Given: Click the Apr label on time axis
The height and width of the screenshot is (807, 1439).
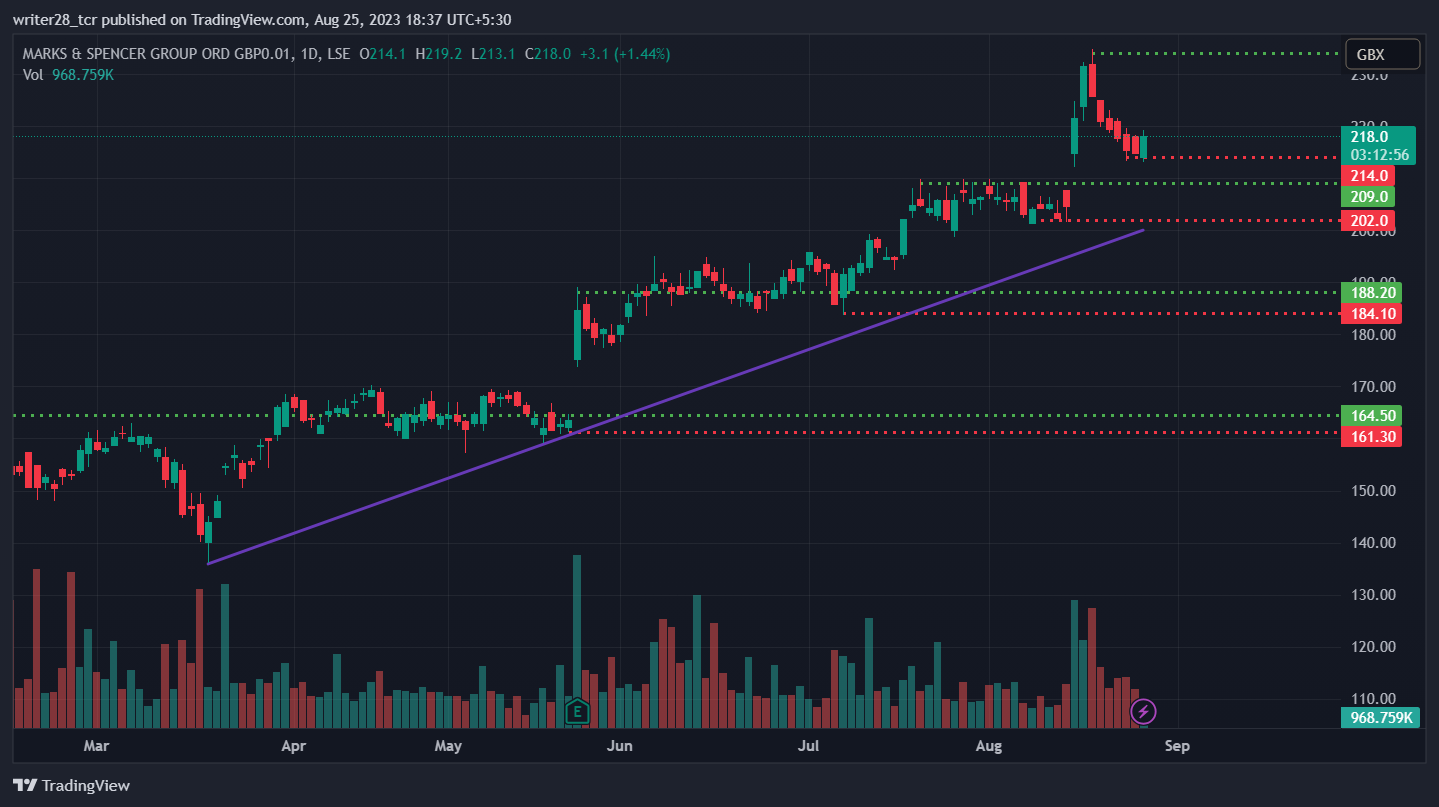Looking at the screenshot, I should [x=293, y=746].
